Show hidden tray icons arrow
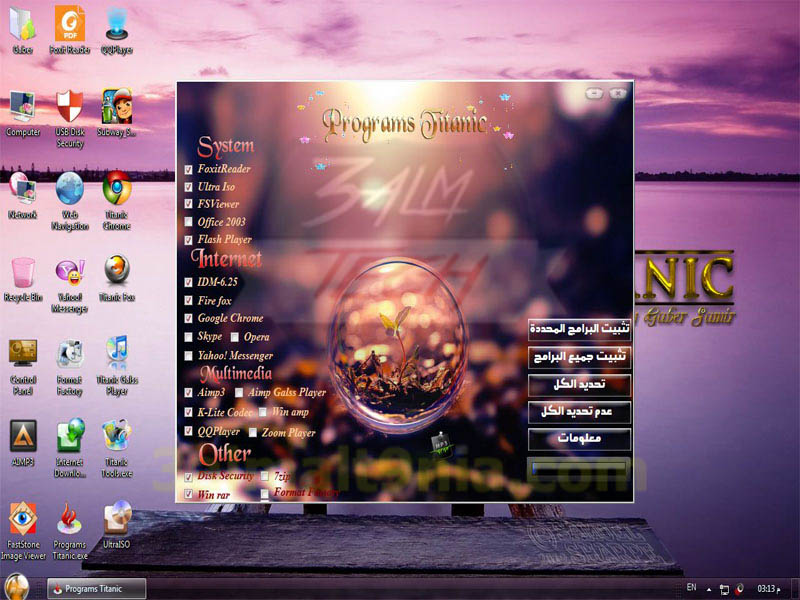The width and height of the screenshot is (800, 600). click(709, 589)
